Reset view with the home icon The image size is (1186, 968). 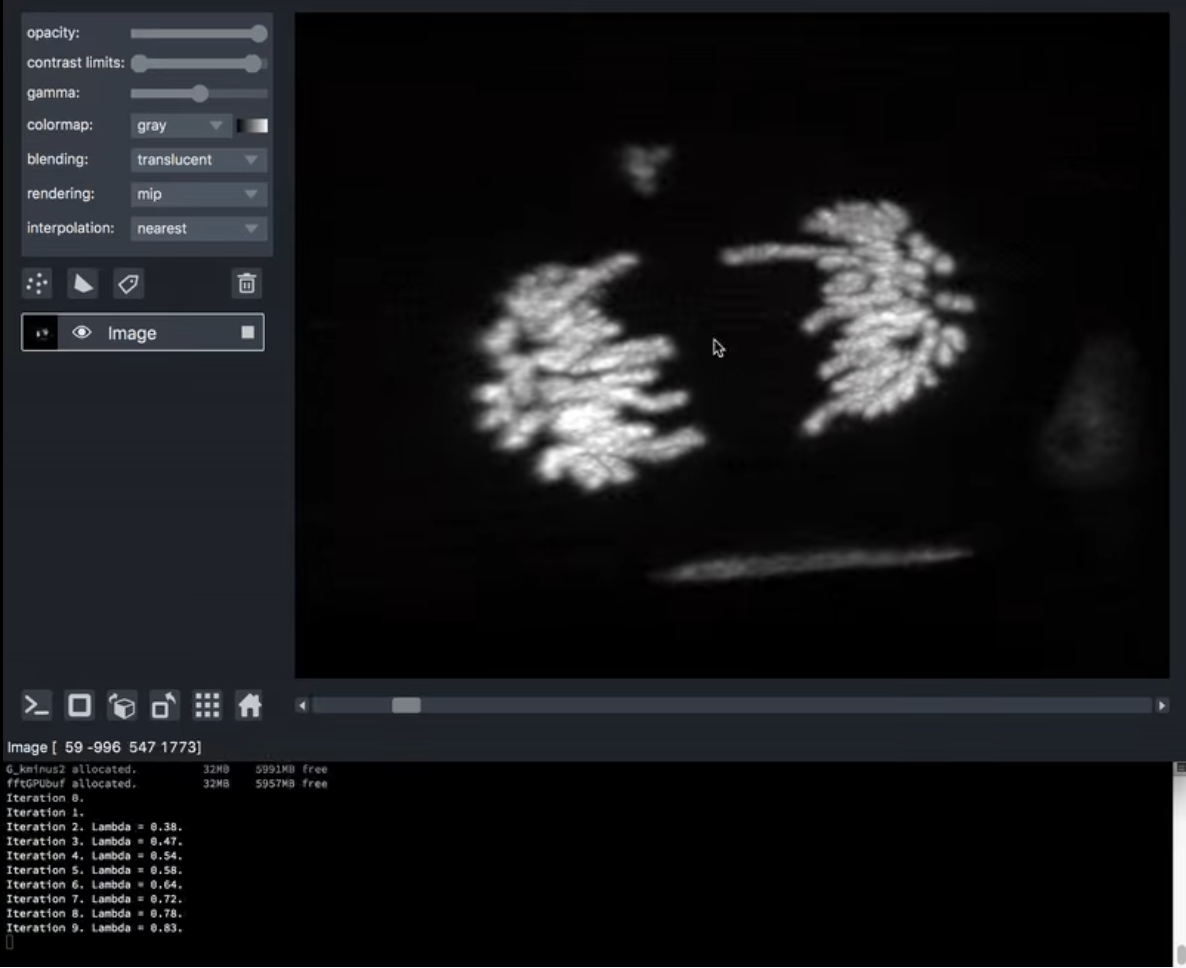pyautogui.click(x=249, y=707)
